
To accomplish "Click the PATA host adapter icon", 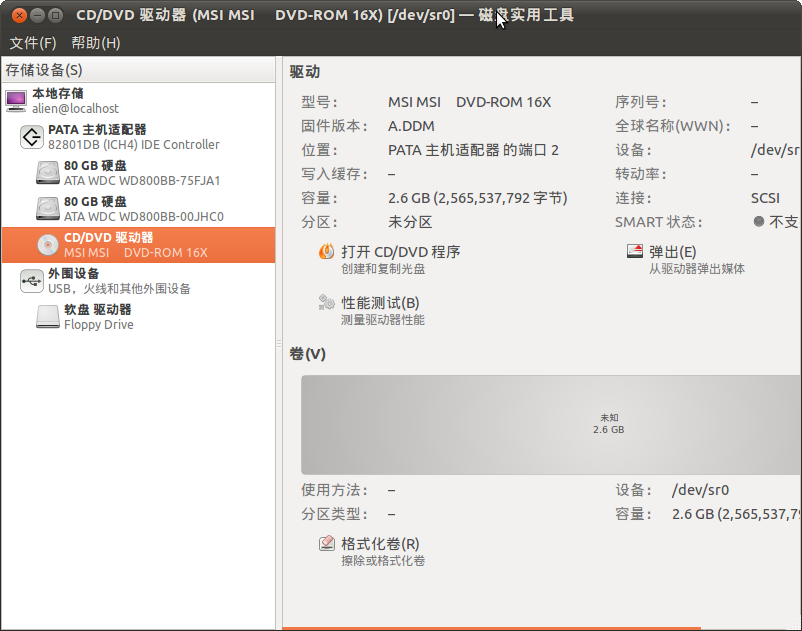I will (x=32, y=137).
